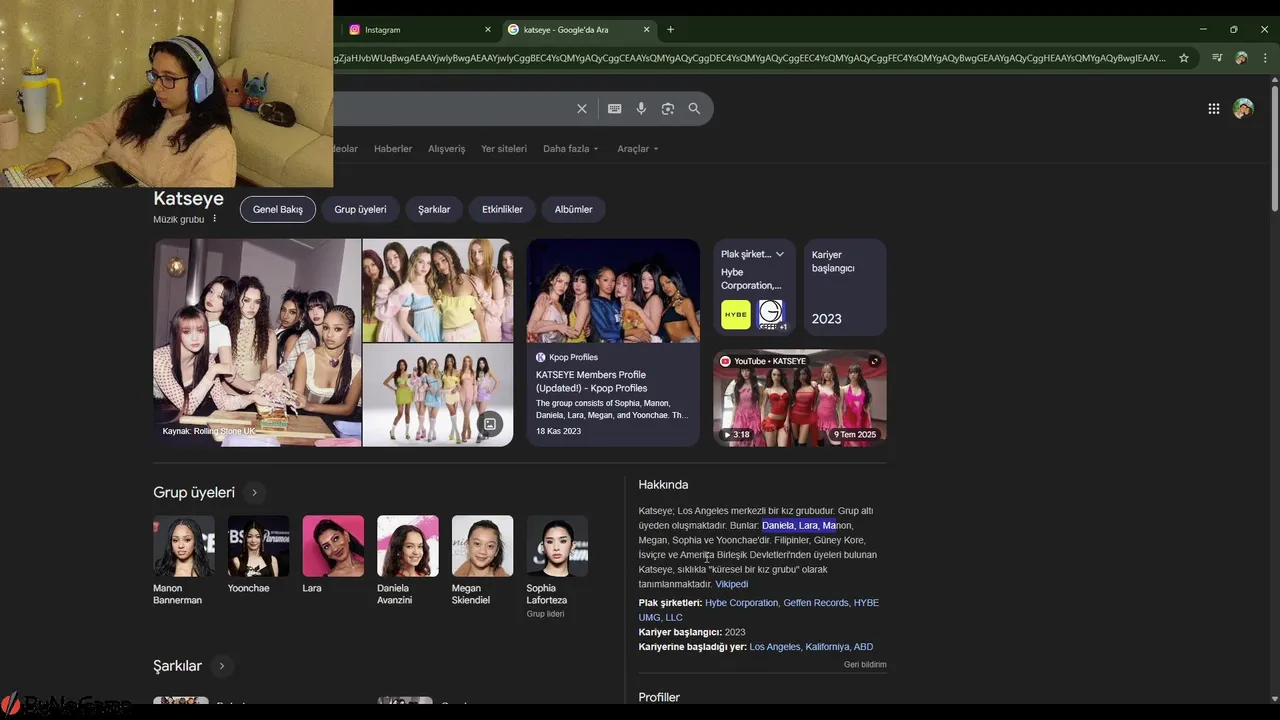Open the pastel dresses group photo
The height and width of the screenshot is (720, 1280).
438,290
